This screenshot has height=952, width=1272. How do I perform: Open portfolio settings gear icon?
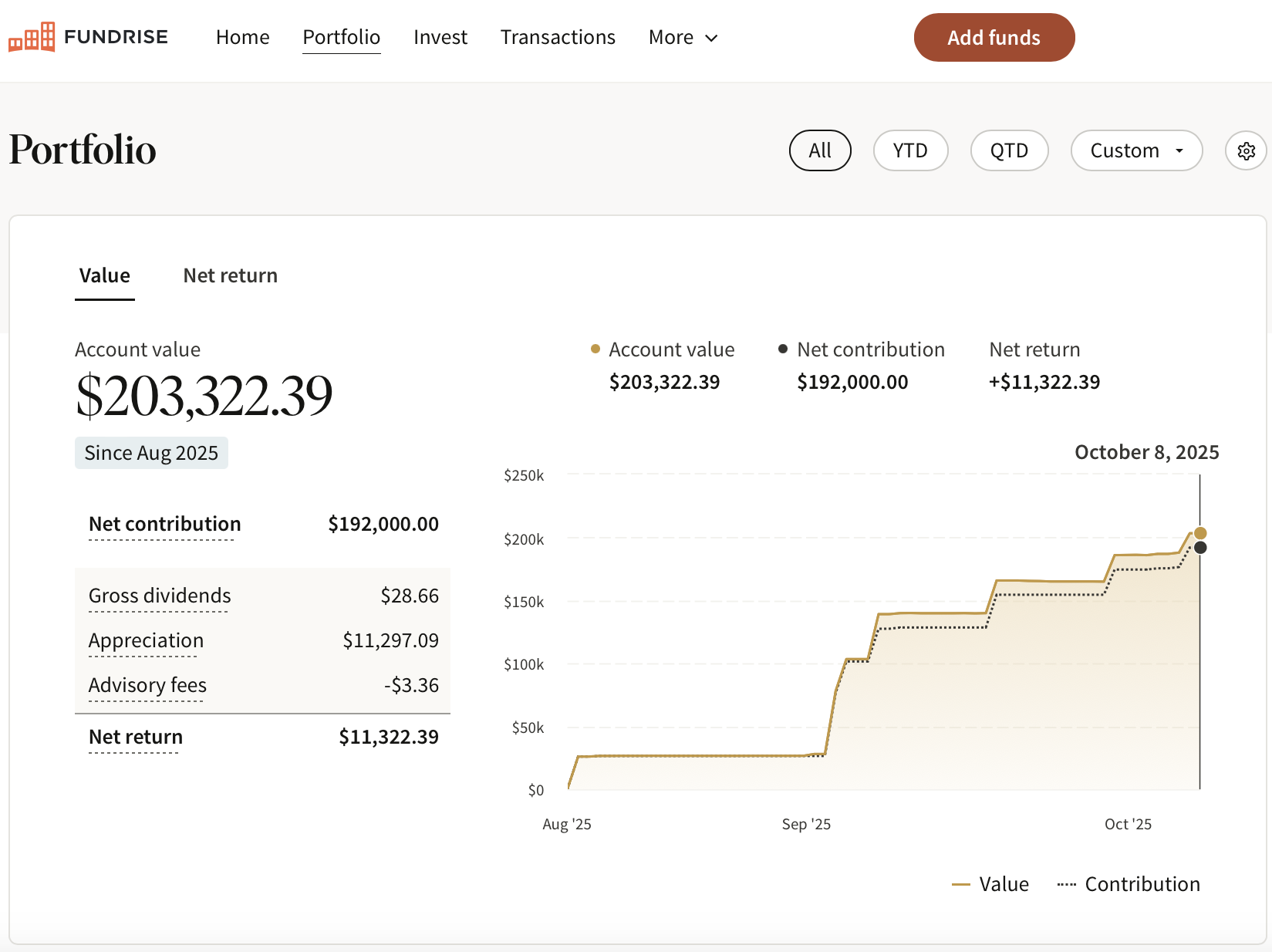point(1246,150)
